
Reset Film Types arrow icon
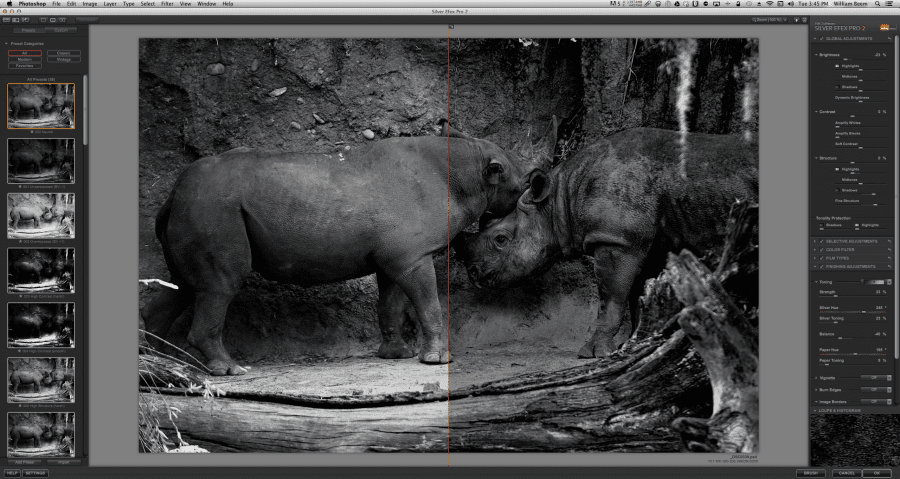pyautogui.click(x=890, y=258)
